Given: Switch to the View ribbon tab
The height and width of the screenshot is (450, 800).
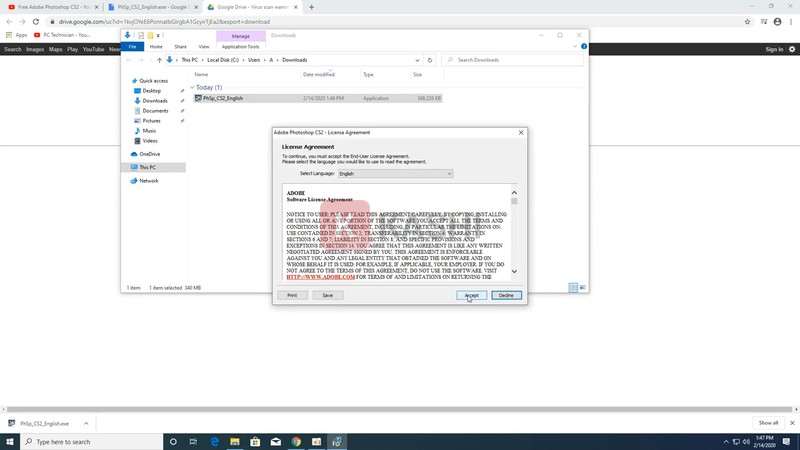Looking at the screenshot, I should coord(204,46).
